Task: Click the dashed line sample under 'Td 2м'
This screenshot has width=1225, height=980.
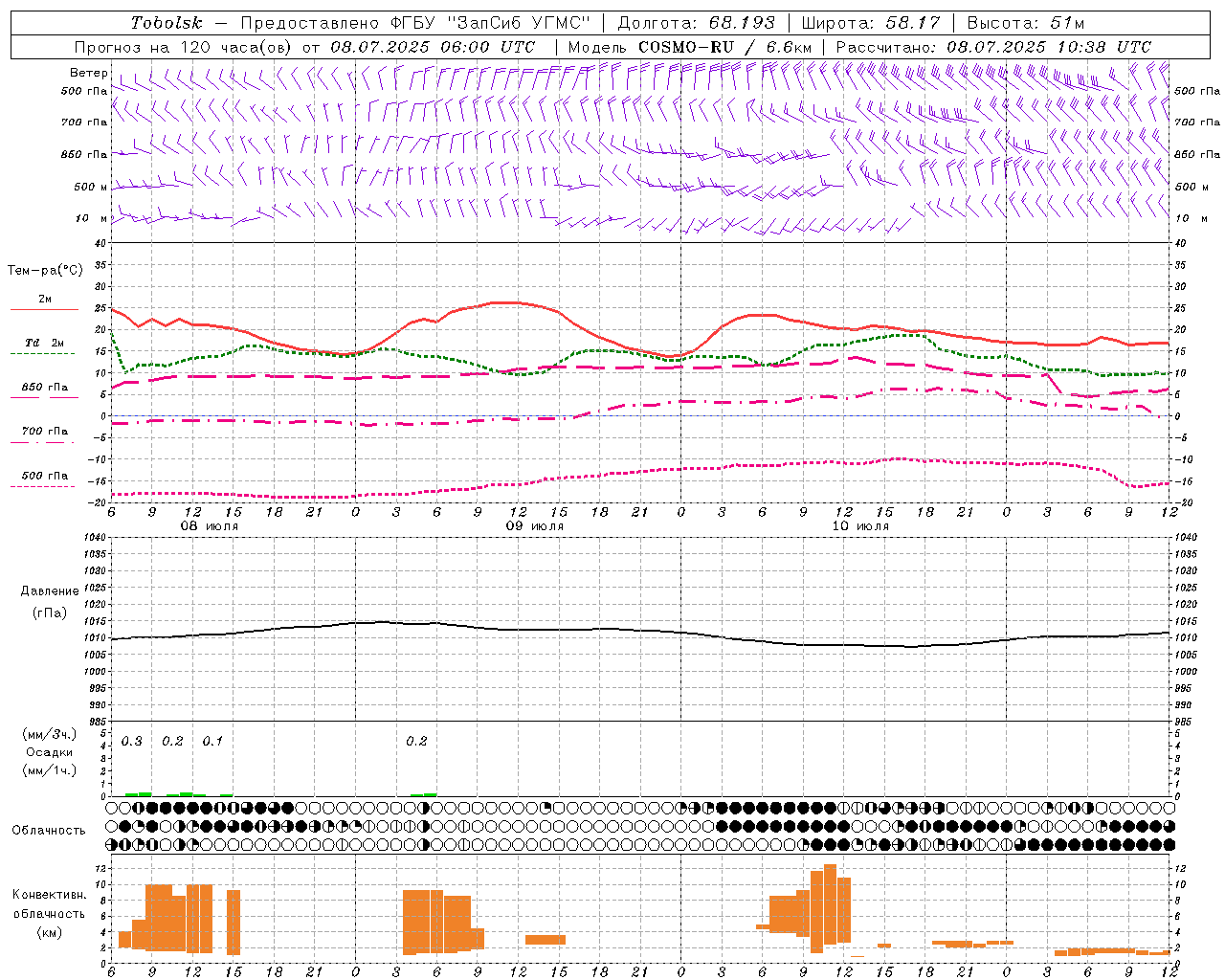Action: pyautogui.click(x=42, y=354)
